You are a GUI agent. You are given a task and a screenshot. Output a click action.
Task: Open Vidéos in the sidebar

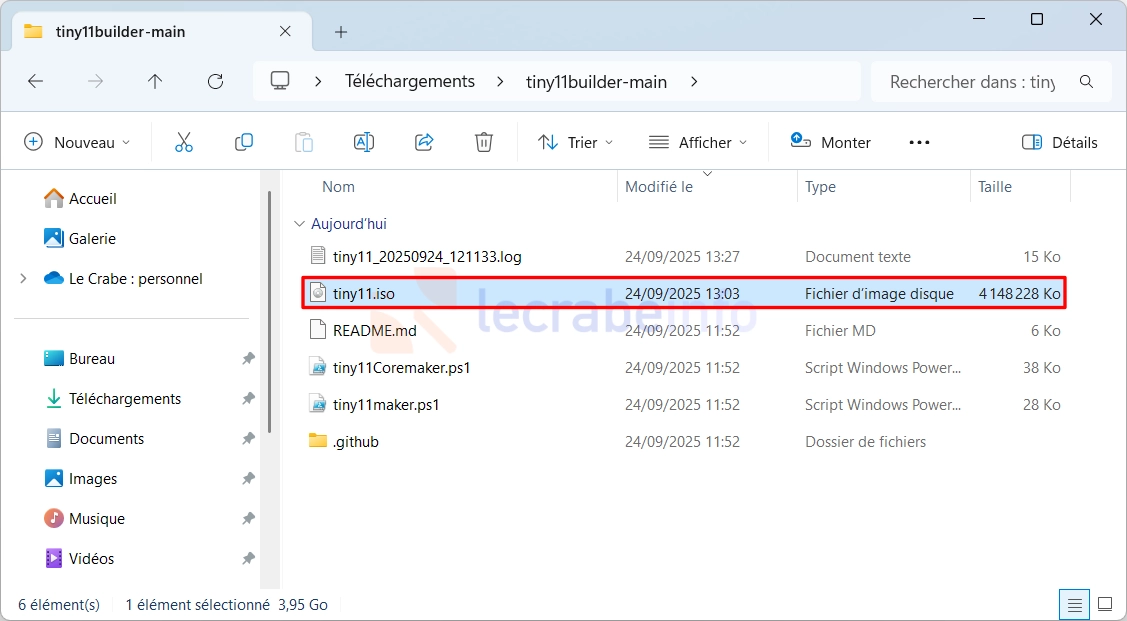(x=79, y=558)
